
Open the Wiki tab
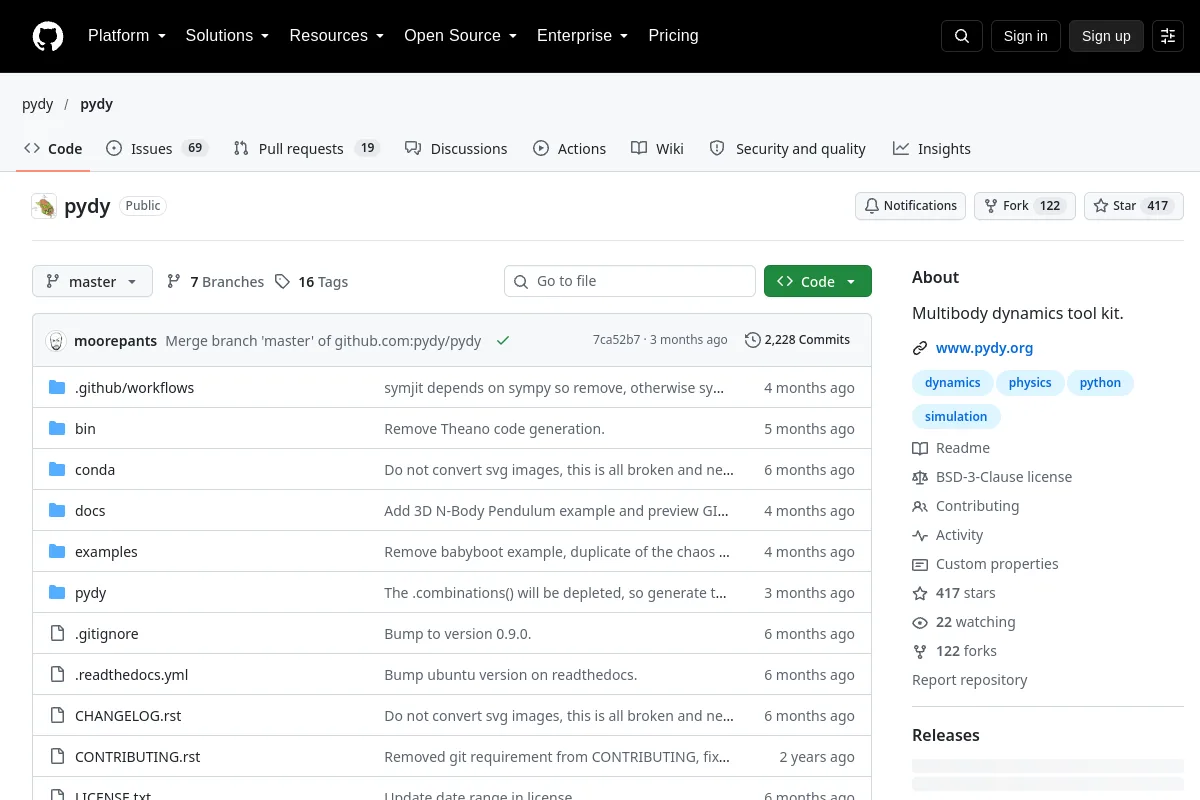click(x=657, y=149)
